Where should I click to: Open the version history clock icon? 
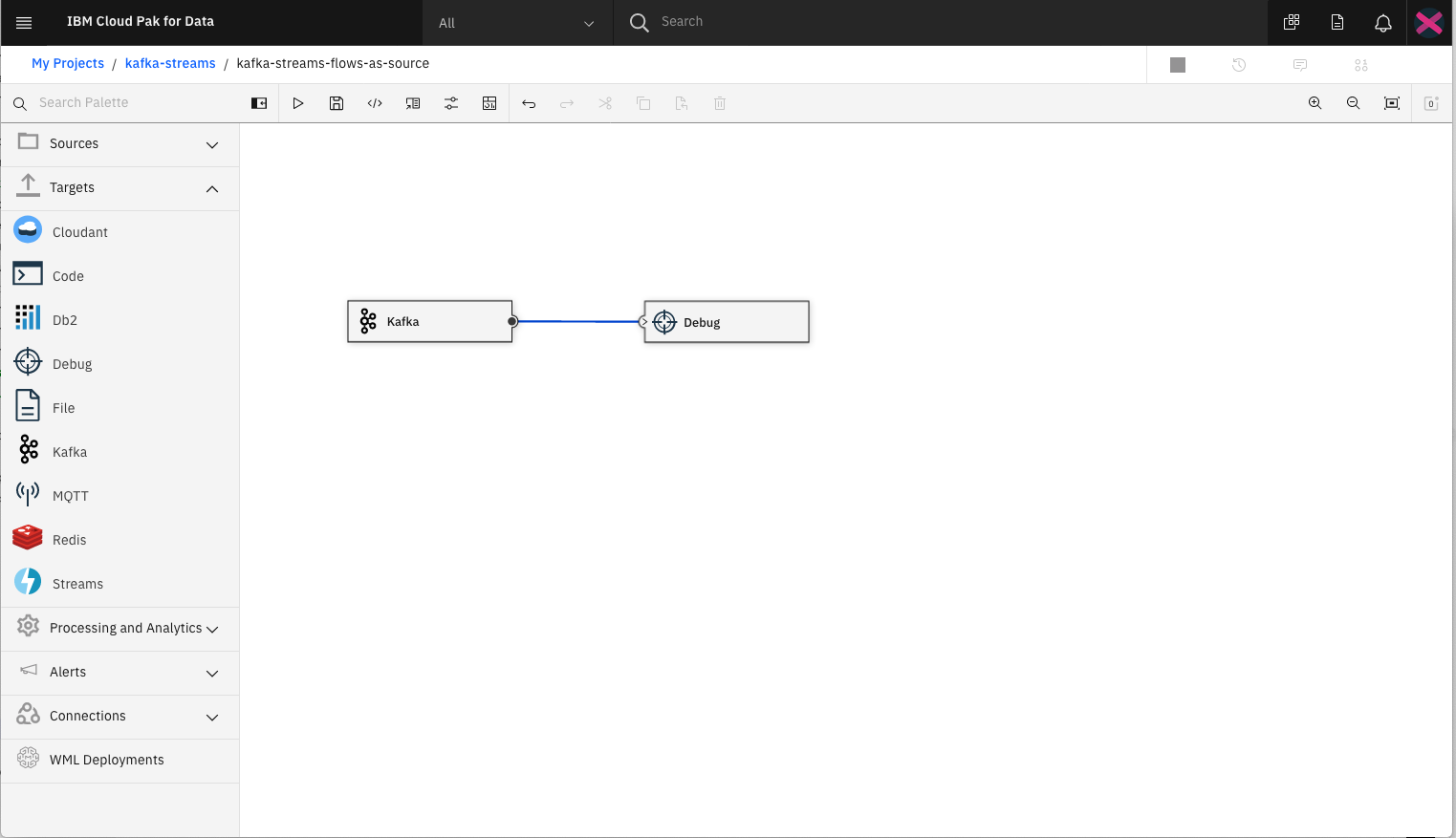[x=1239, y=65]
